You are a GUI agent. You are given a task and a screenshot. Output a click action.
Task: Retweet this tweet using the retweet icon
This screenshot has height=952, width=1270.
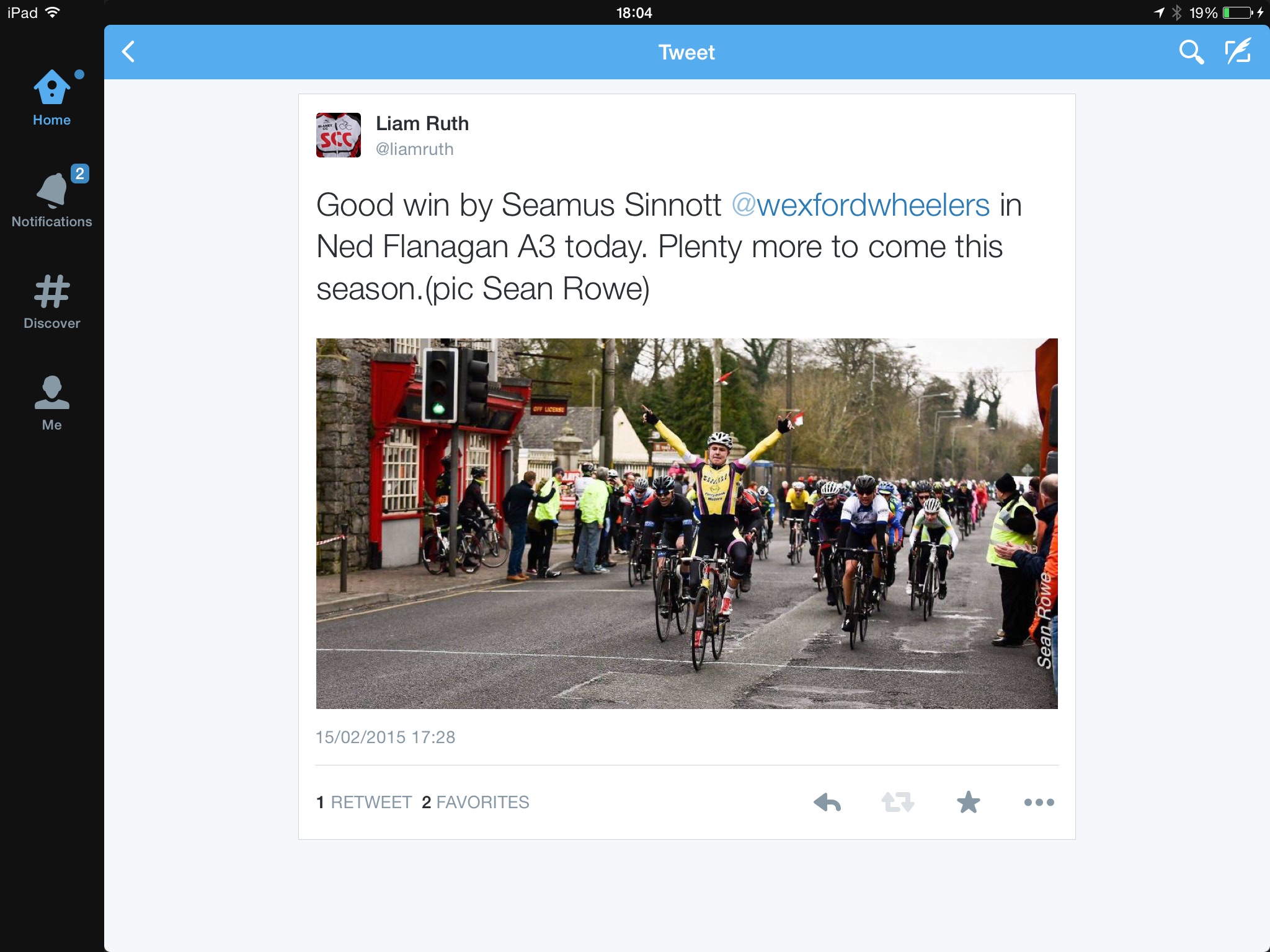point(897,802)
